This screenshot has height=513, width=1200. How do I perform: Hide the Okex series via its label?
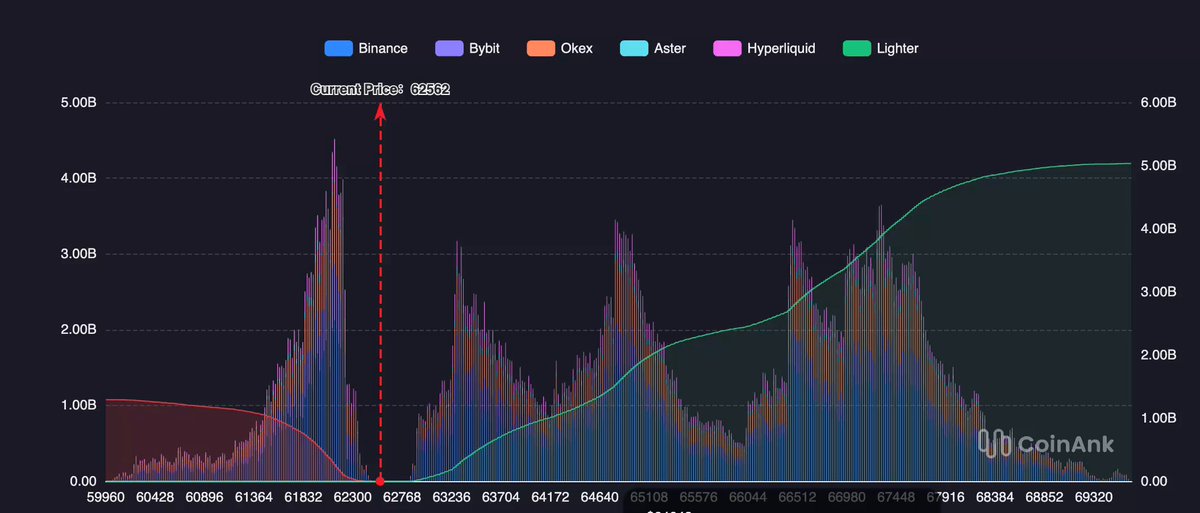coord(576,48)
